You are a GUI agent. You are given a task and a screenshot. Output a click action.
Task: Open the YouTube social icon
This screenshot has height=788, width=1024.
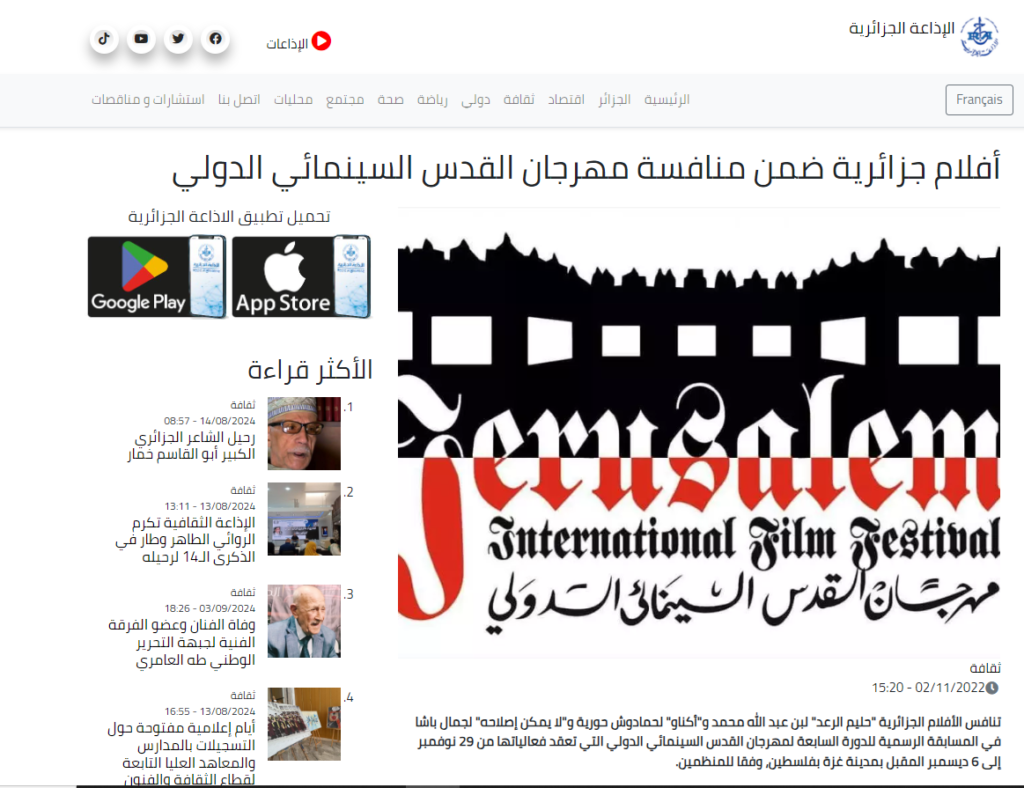141,39
